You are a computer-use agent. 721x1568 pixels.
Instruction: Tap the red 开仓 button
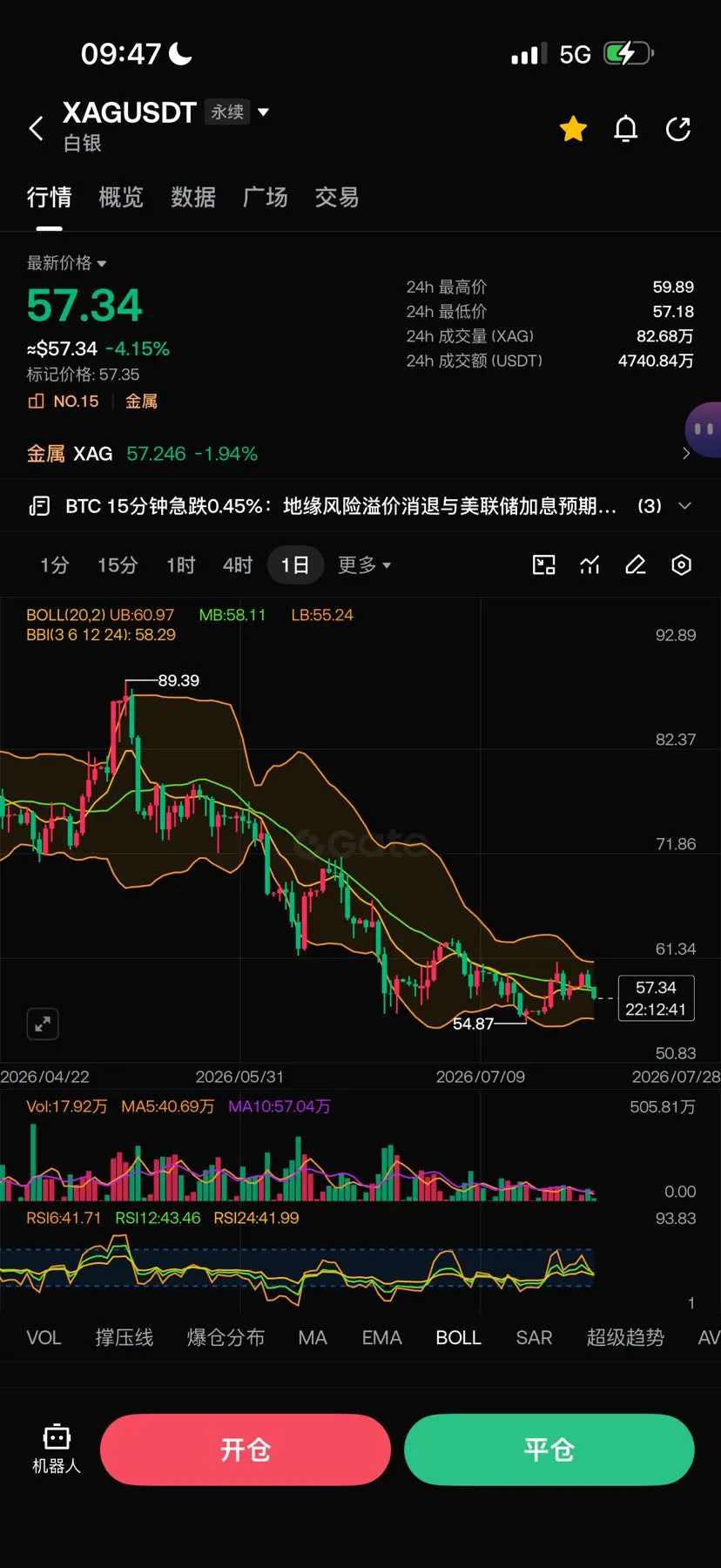coord(246,1450)
